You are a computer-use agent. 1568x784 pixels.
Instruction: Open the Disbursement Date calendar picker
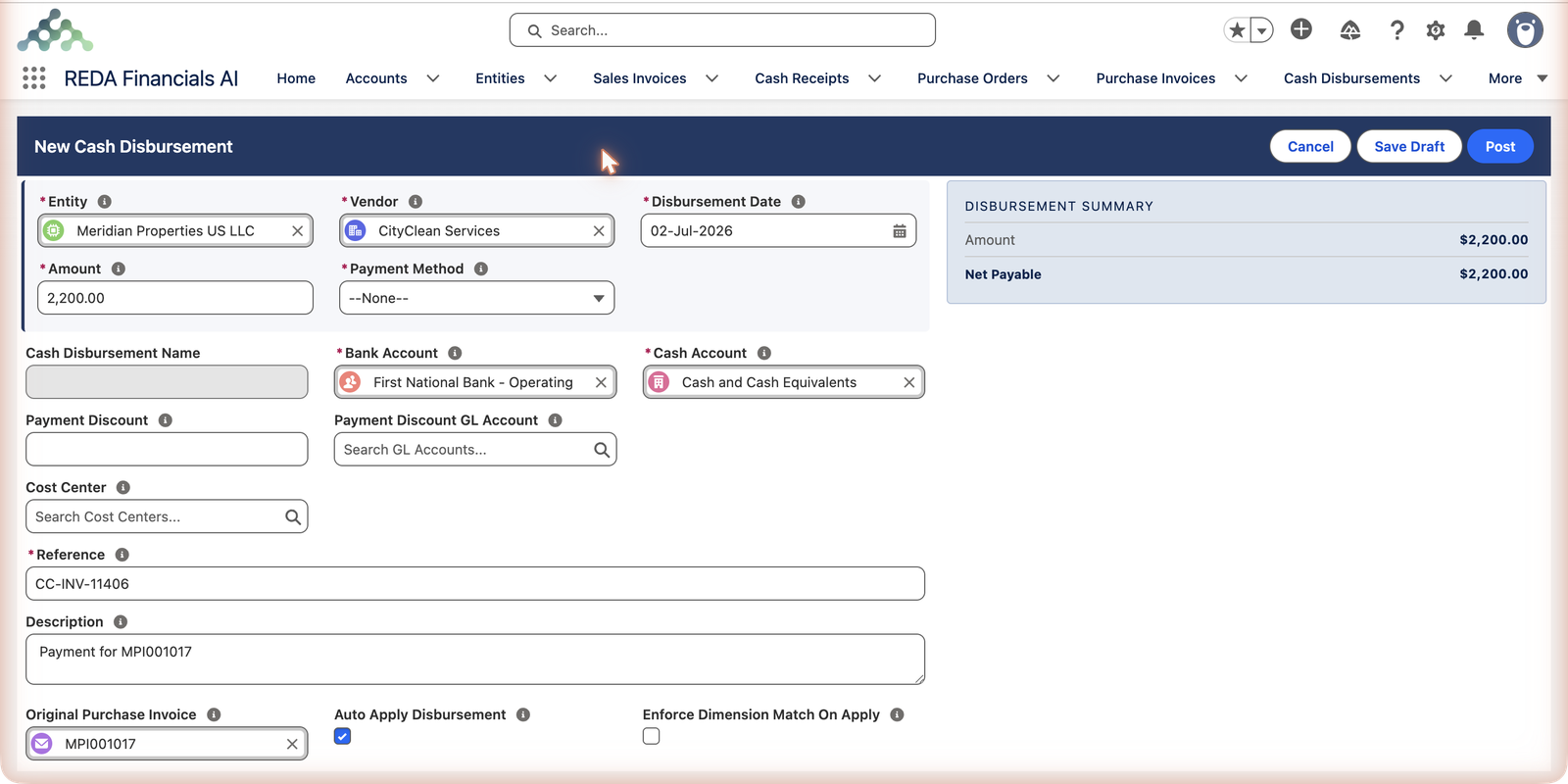[x=900, y=231]
